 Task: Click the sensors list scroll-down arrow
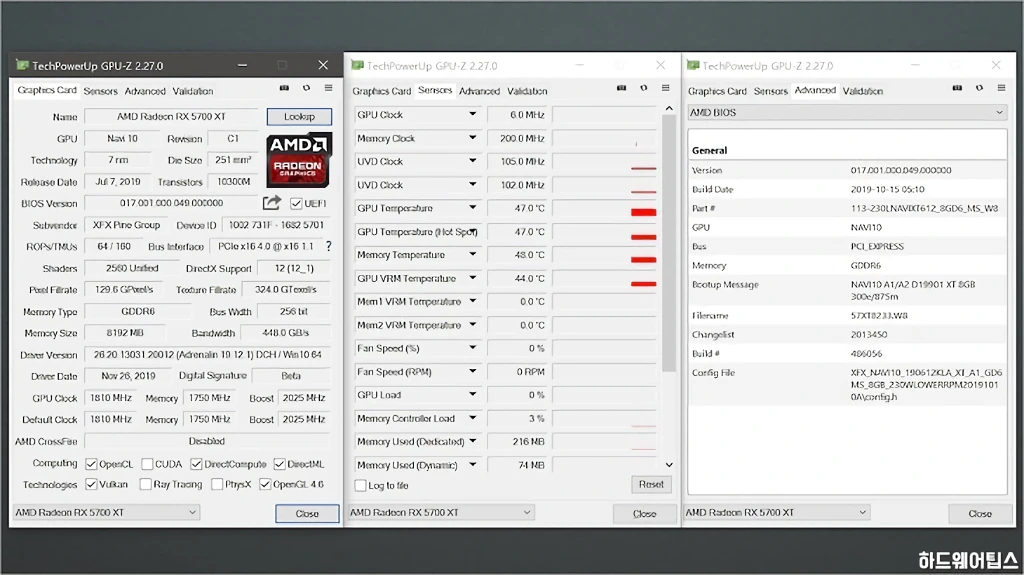669,465
